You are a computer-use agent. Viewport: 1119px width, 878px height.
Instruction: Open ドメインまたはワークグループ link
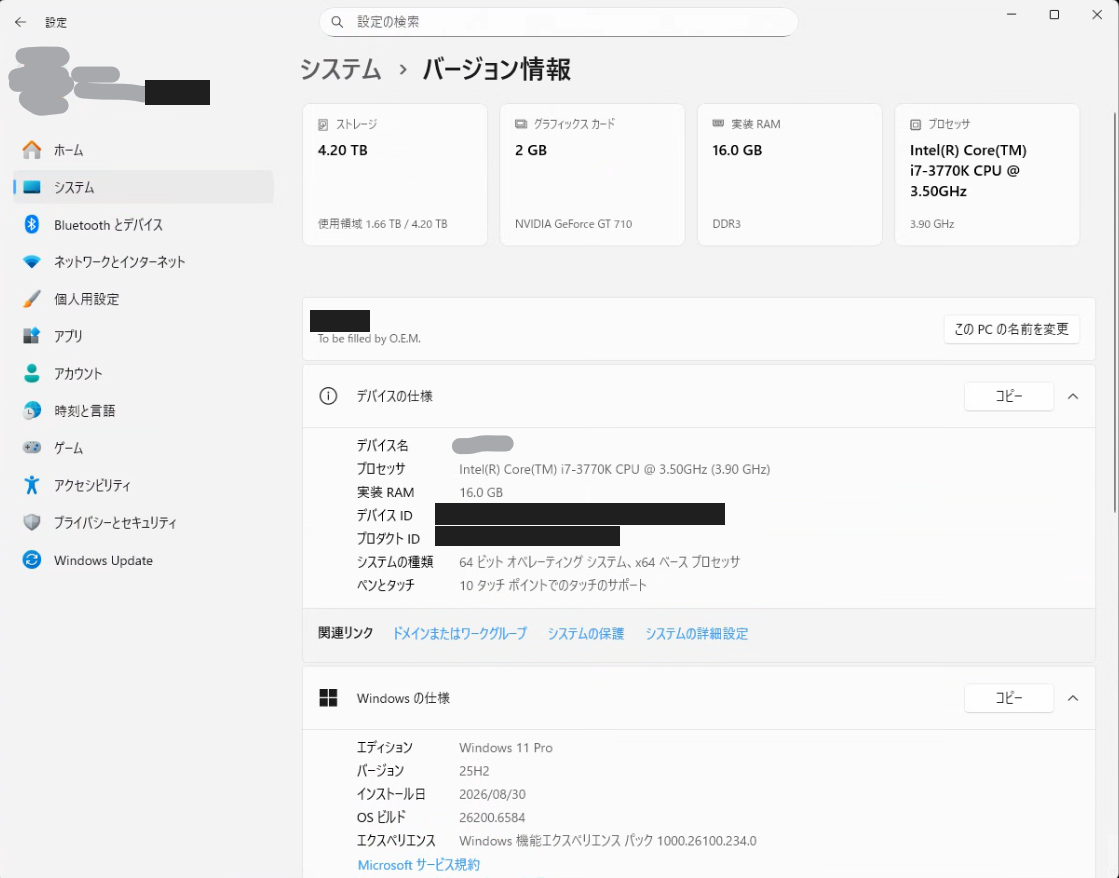click(460, 633)
